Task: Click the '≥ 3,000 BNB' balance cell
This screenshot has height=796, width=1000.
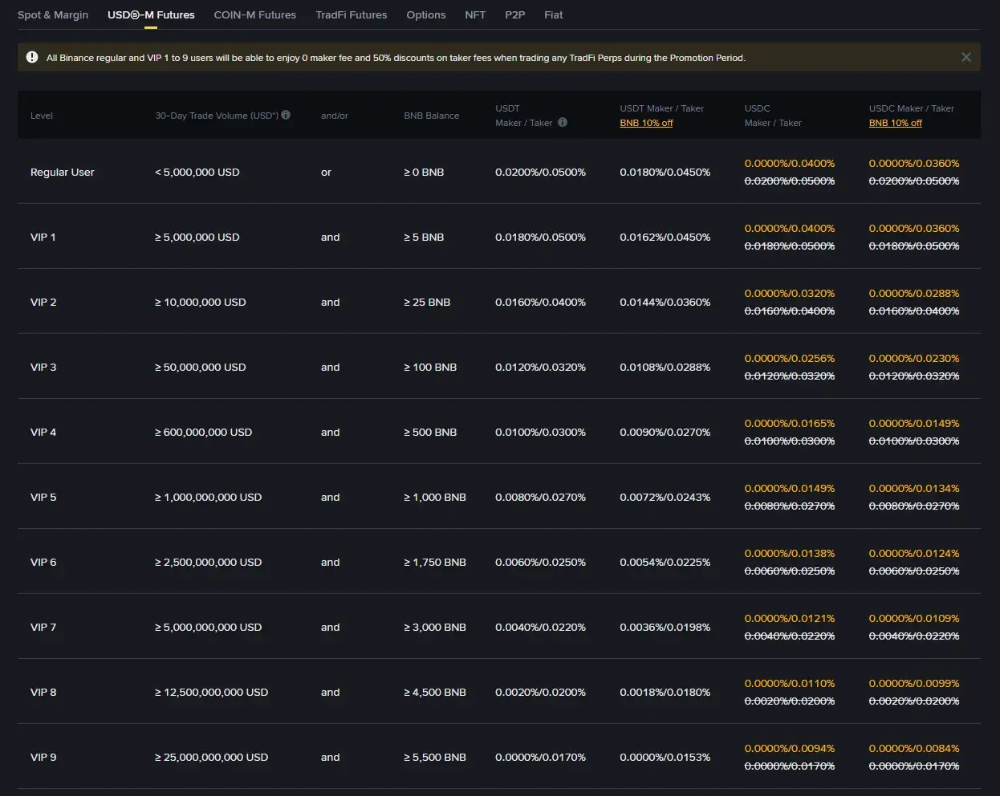Action: point(434,628)
